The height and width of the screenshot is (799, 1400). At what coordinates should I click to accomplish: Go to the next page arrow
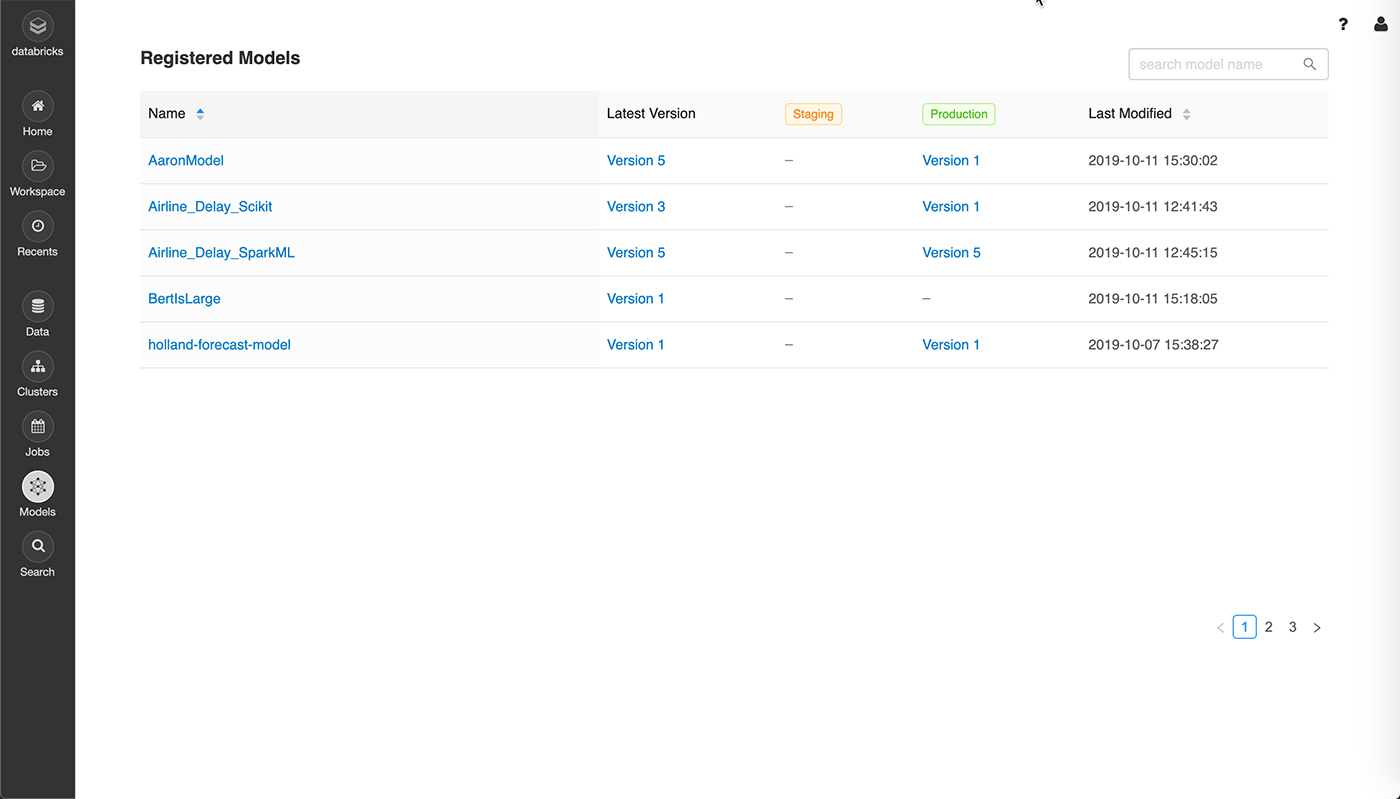(1317, 628)
